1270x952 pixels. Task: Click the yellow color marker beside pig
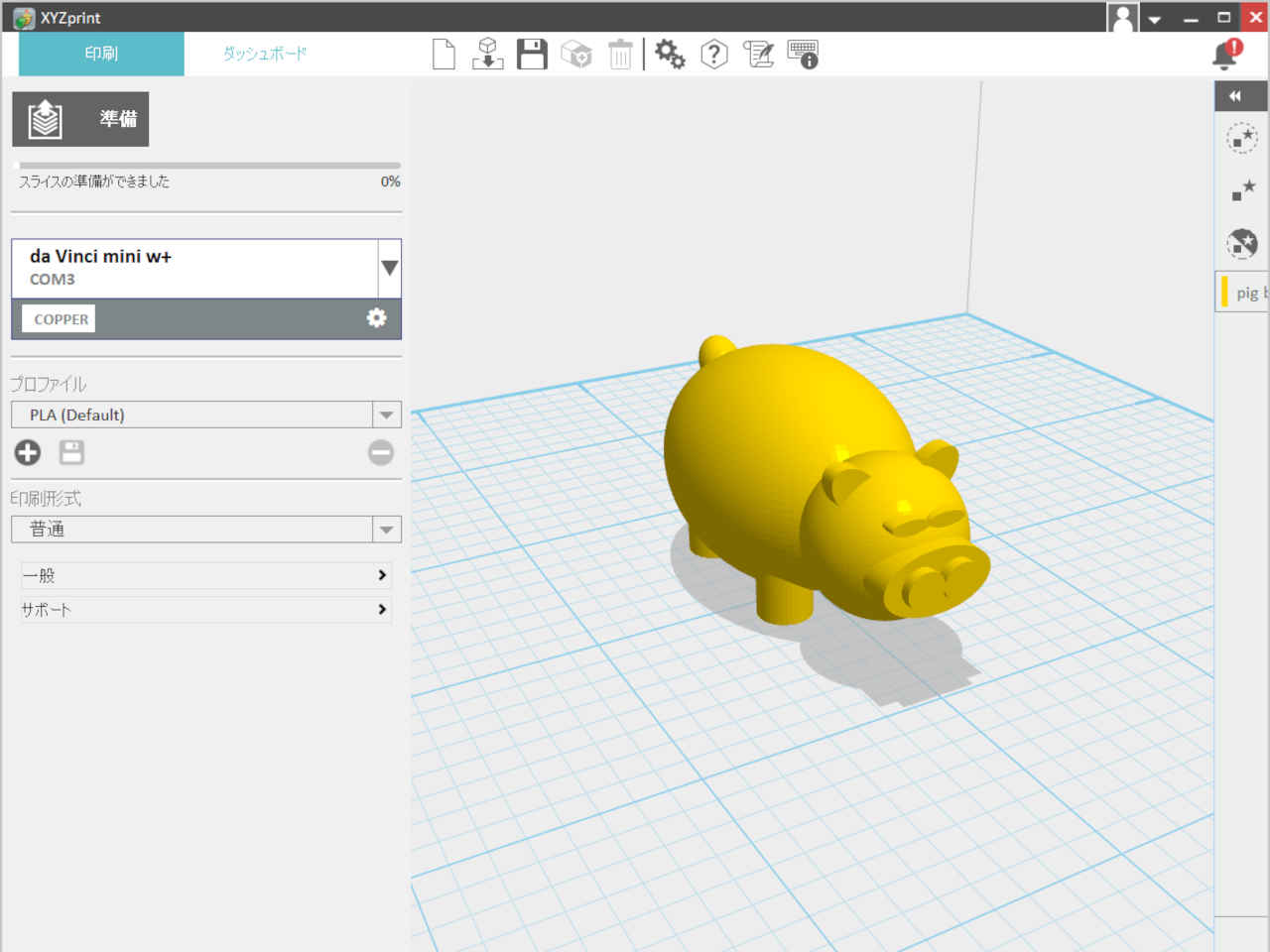1224,293
